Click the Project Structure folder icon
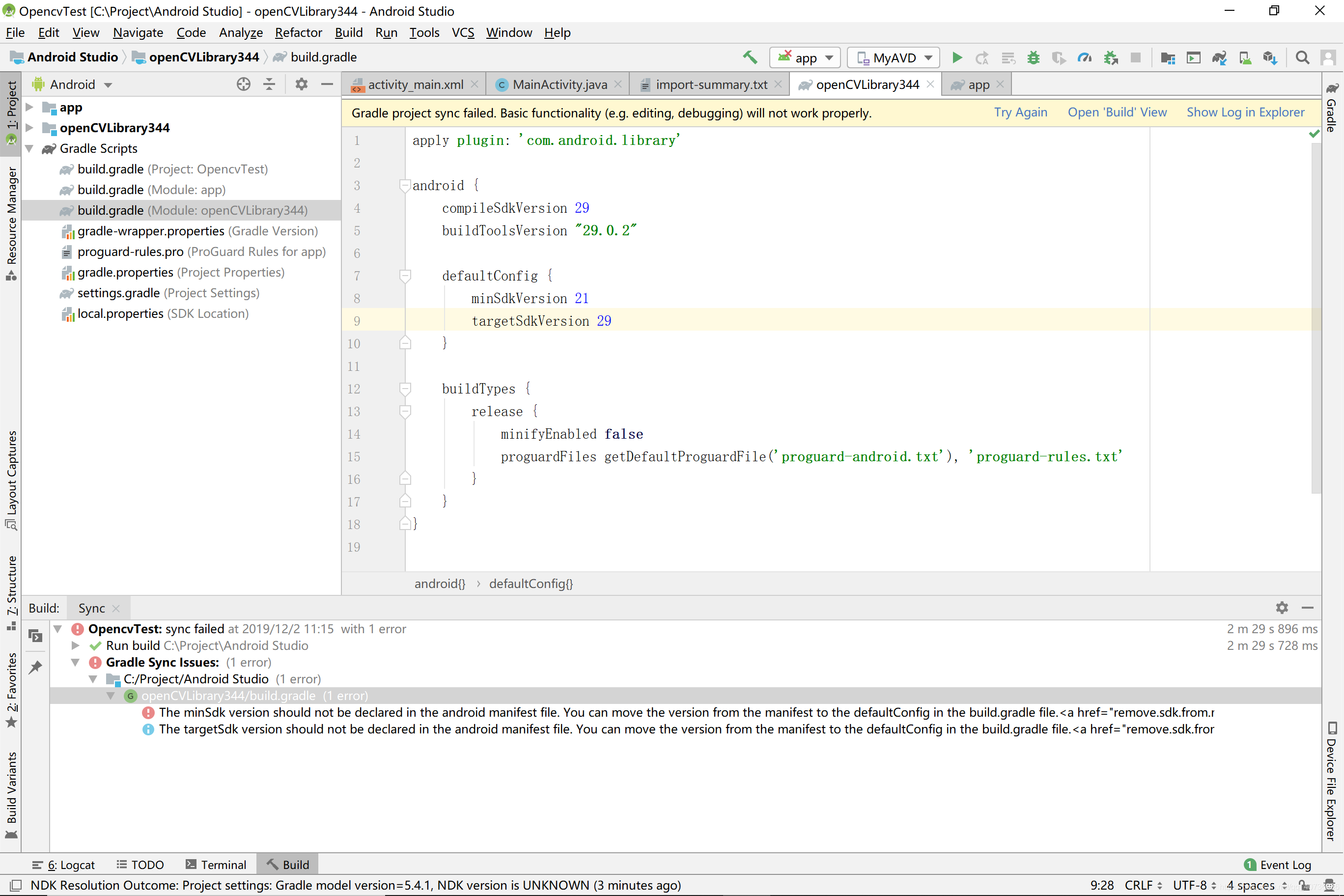Screen dimensions: 1344x896 coord(1168,57)
